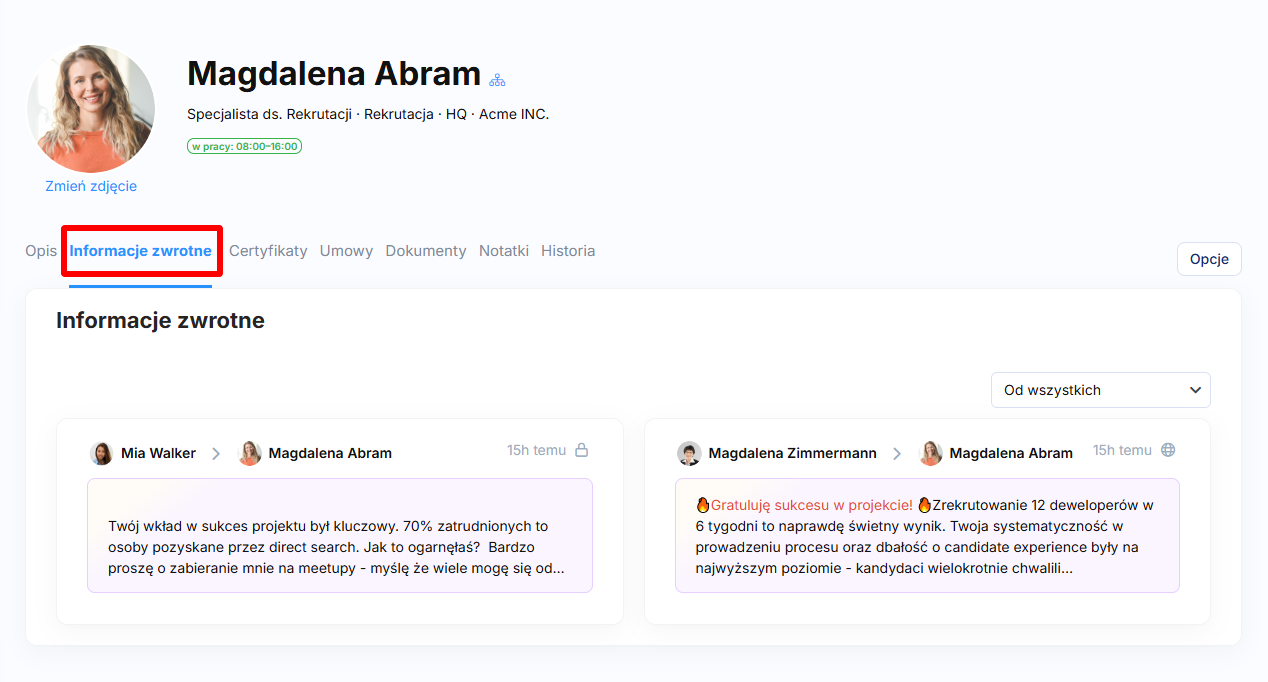Open the "Od wszystkich" filter dropdown
The height and width of the screenshot is (682, 1268).
1100,390
